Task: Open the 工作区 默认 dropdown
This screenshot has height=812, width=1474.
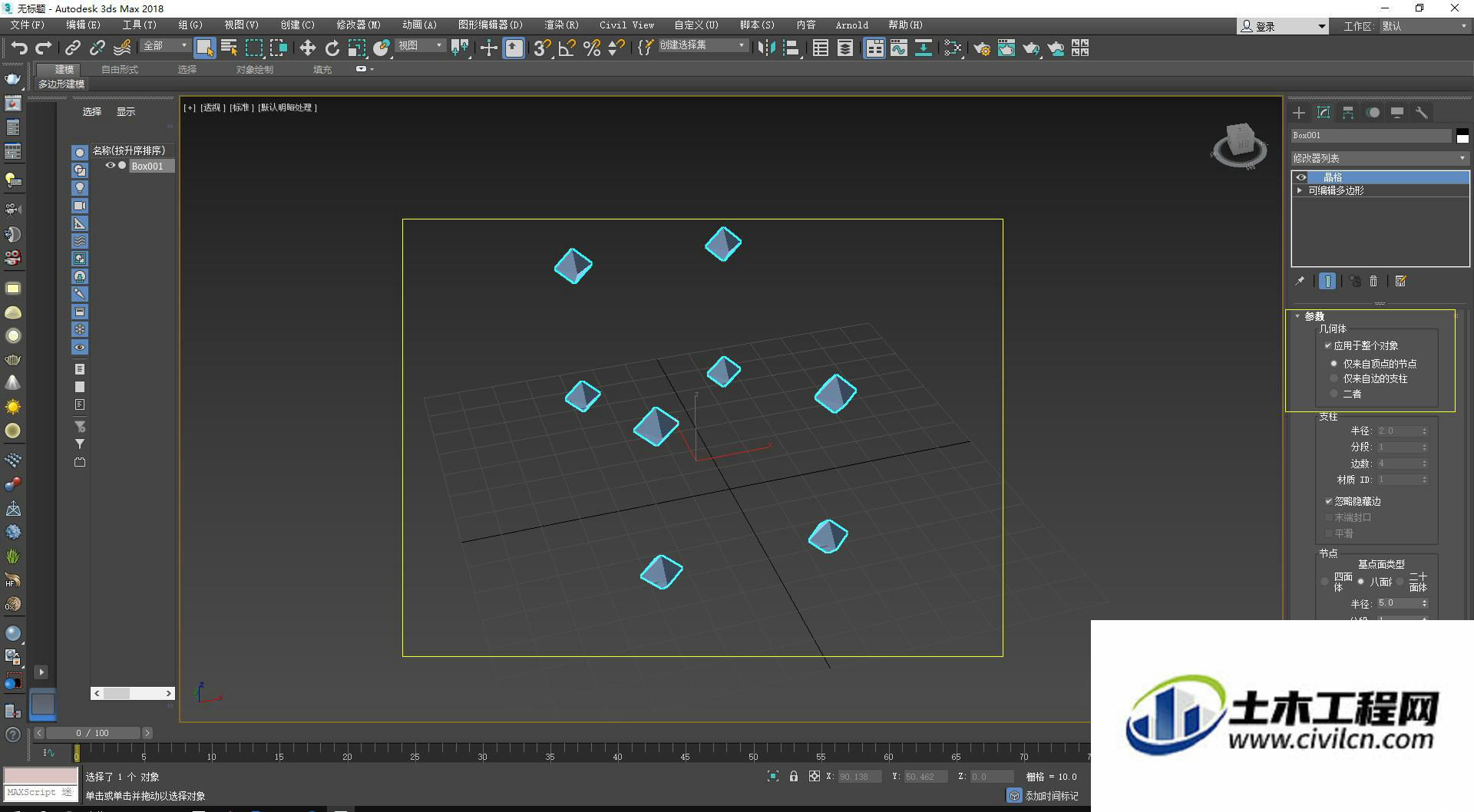Action: tap(1425, 26)
